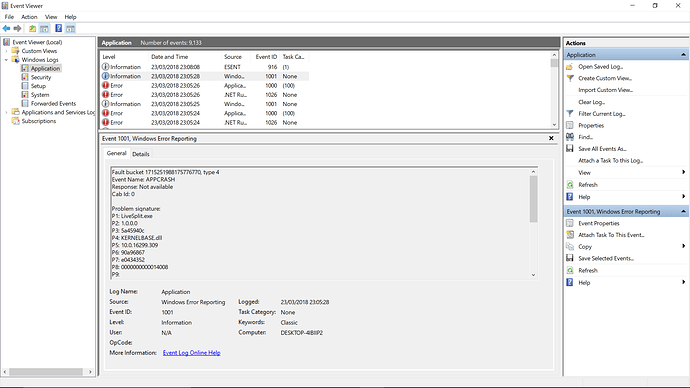
Task: Select Event Viewer (Local) root node
Action: (x=37, y=42)
